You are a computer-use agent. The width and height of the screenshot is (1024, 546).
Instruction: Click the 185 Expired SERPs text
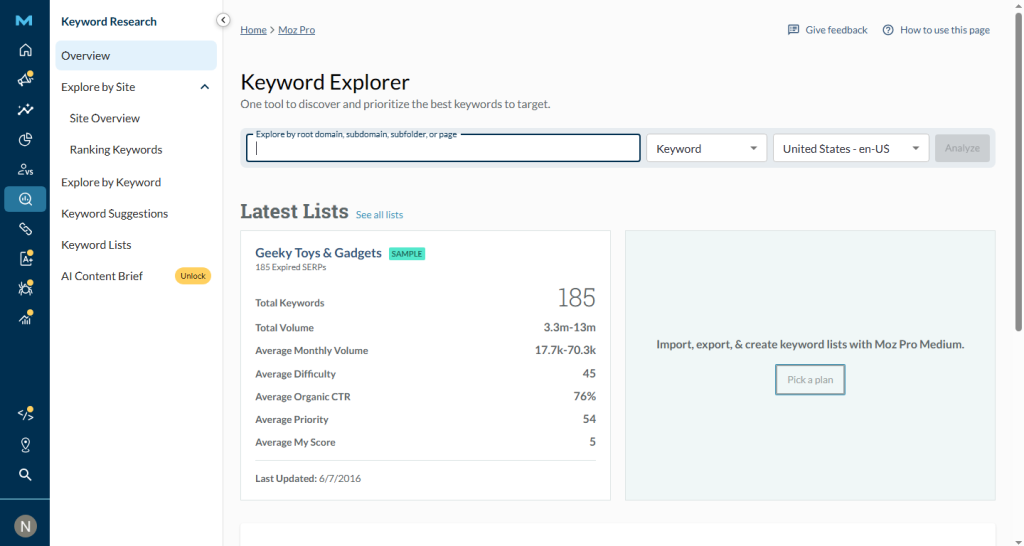click(x=291, y=267)
